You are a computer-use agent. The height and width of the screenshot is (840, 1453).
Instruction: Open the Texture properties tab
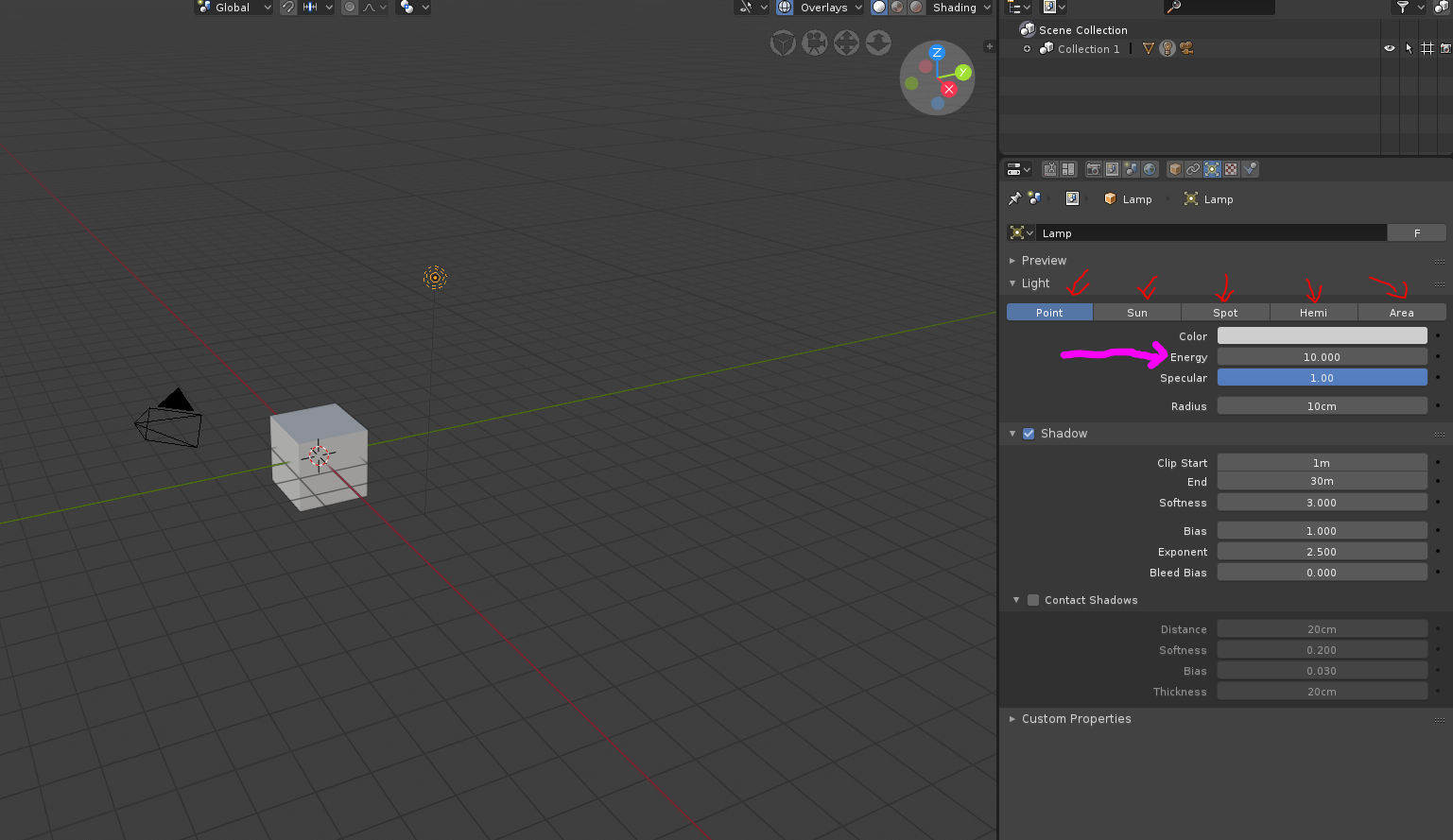tap(1231, 169)
